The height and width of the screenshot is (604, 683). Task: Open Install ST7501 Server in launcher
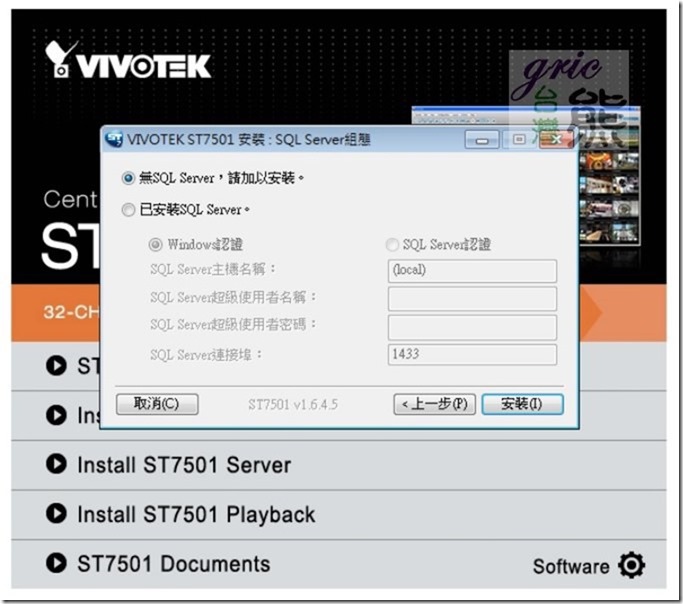184,465
